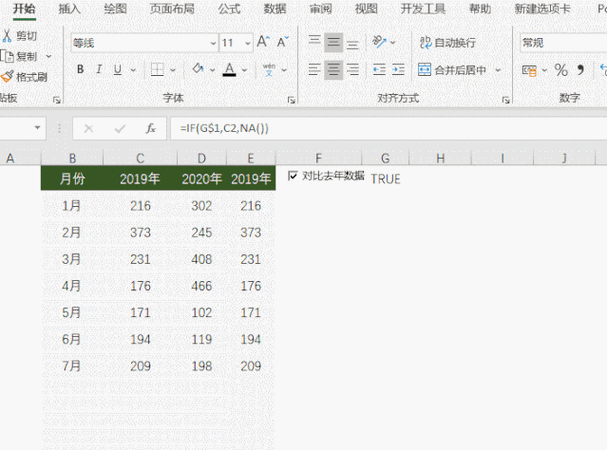
Task: Open number format dropdown (常规)
Action: [x=563, y=43]
